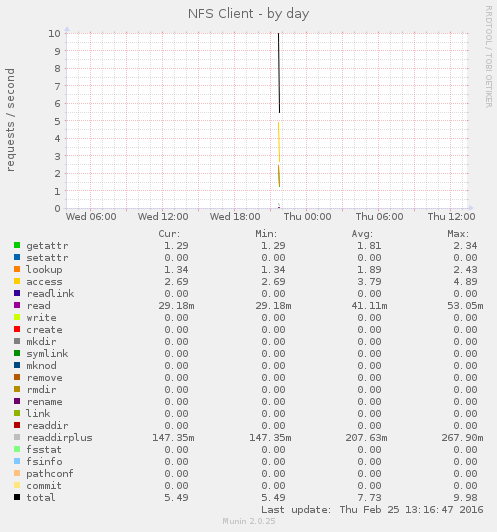497x532 pixels.
Task: Click the yellow access legend swatch
Action: coord(17,281)
